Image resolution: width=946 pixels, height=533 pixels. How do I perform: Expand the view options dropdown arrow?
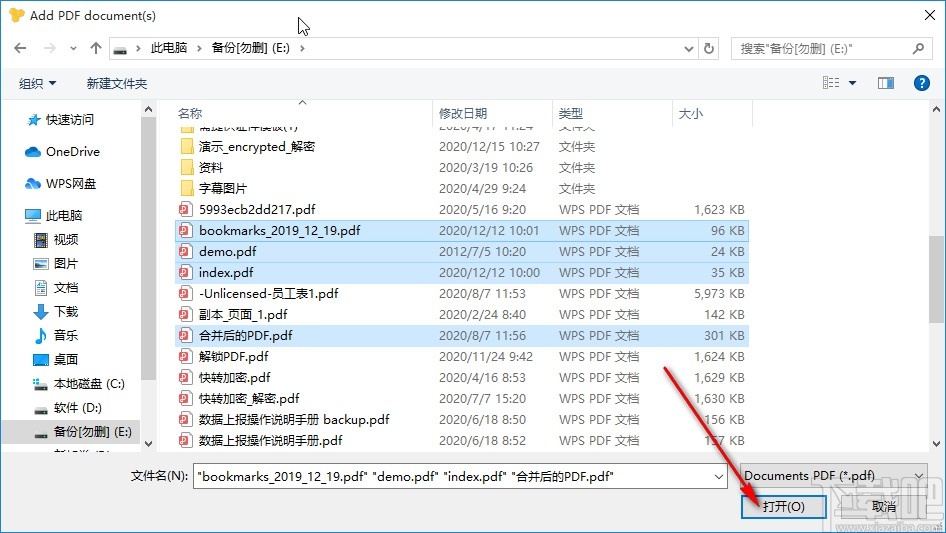pos(852,83)
